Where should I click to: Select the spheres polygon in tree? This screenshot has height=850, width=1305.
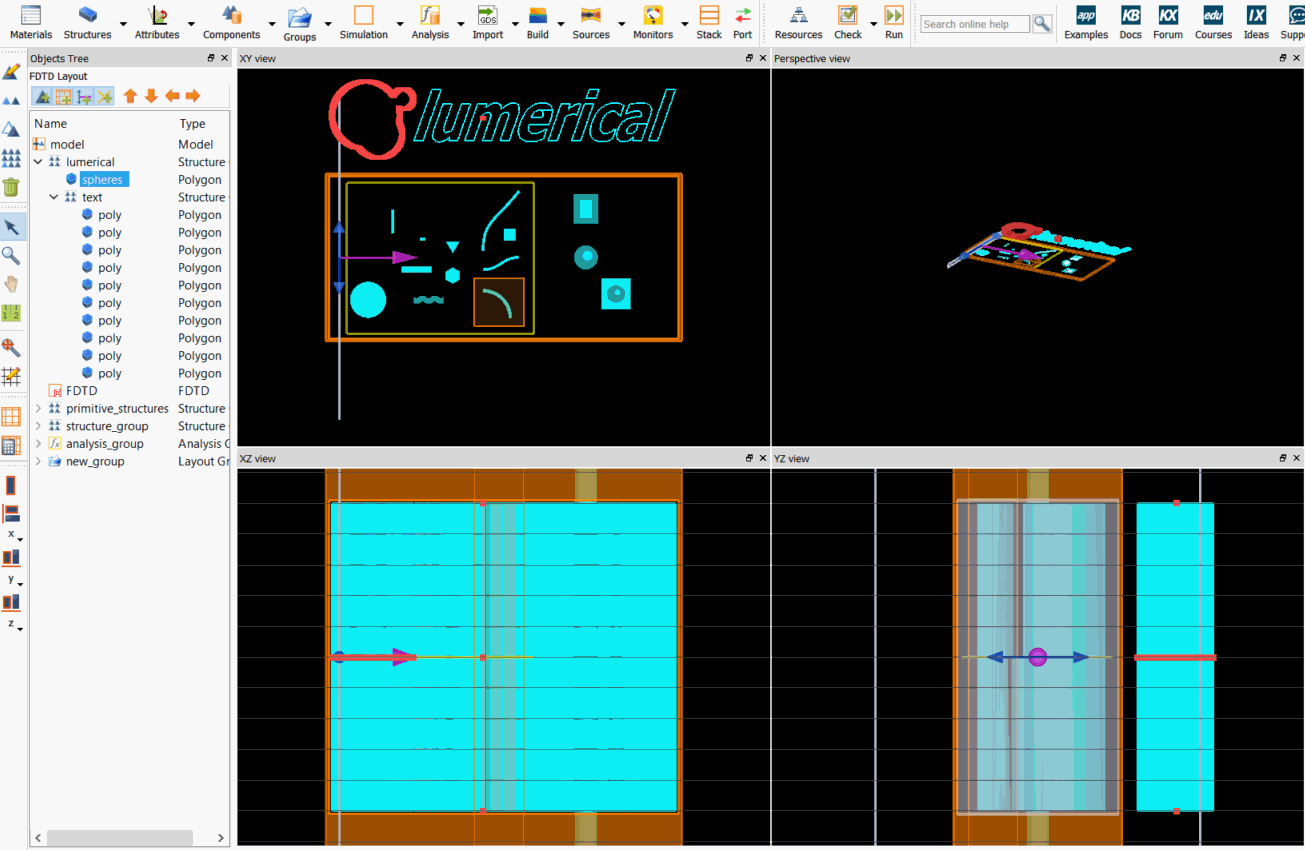102,180
